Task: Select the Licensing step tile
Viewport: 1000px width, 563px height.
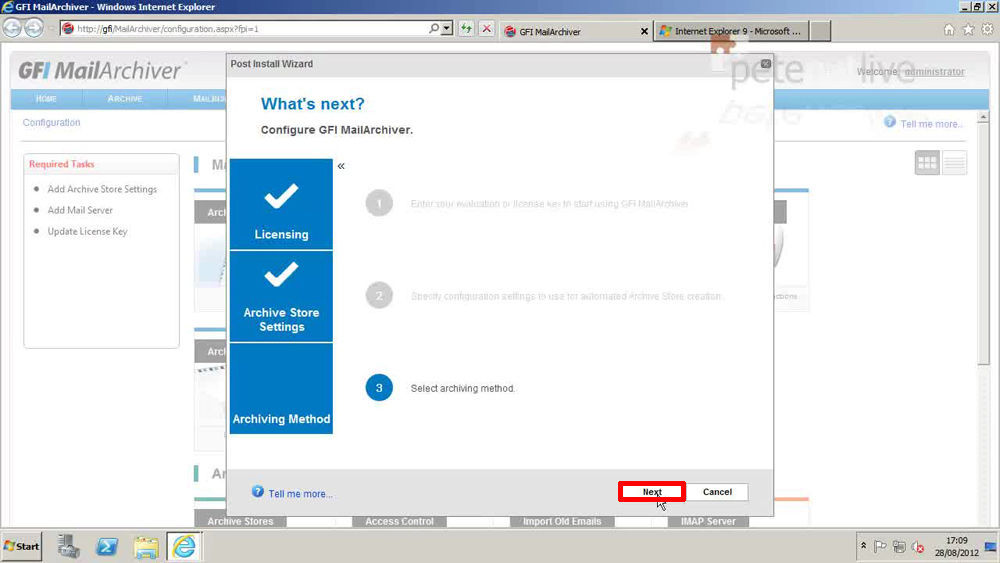Action: [x=281, y=204]
